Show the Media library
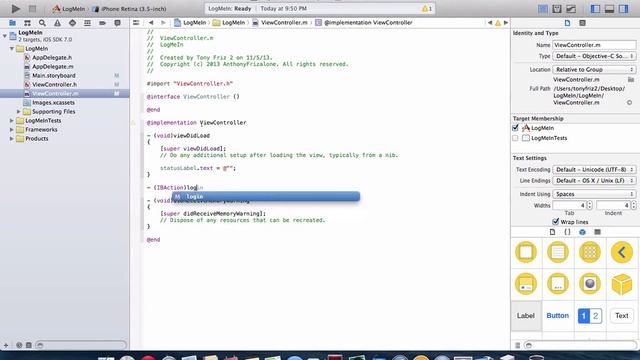640x360 pixels. click(x=598, y=232)
